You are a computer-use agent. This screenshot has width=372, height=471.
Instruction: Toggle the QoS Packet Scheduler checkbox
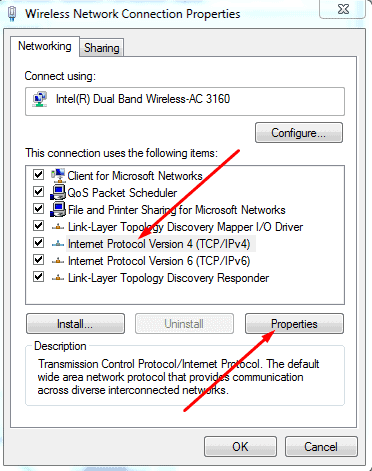click(x=38, y=192)
